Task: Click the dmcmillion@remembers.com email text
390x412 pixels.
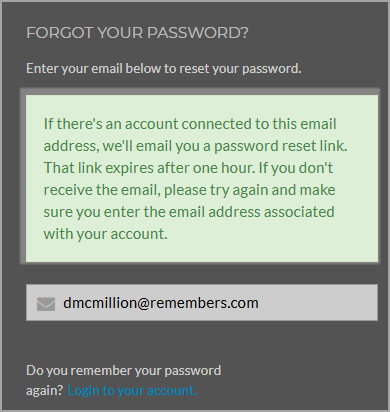Action: 161,303
